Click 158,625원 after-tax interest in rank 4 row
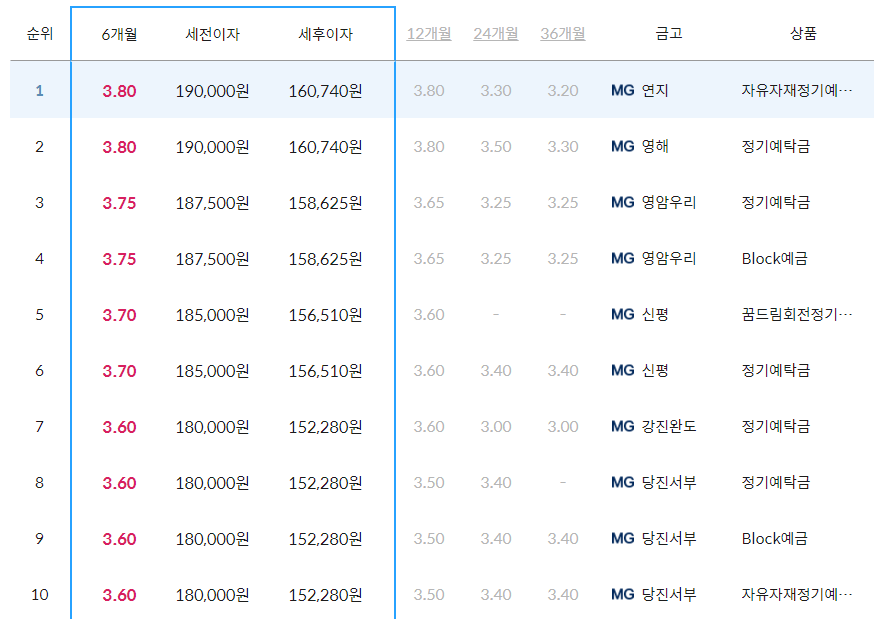The width and height of the screenshot is (874, 619). [326, 259]
